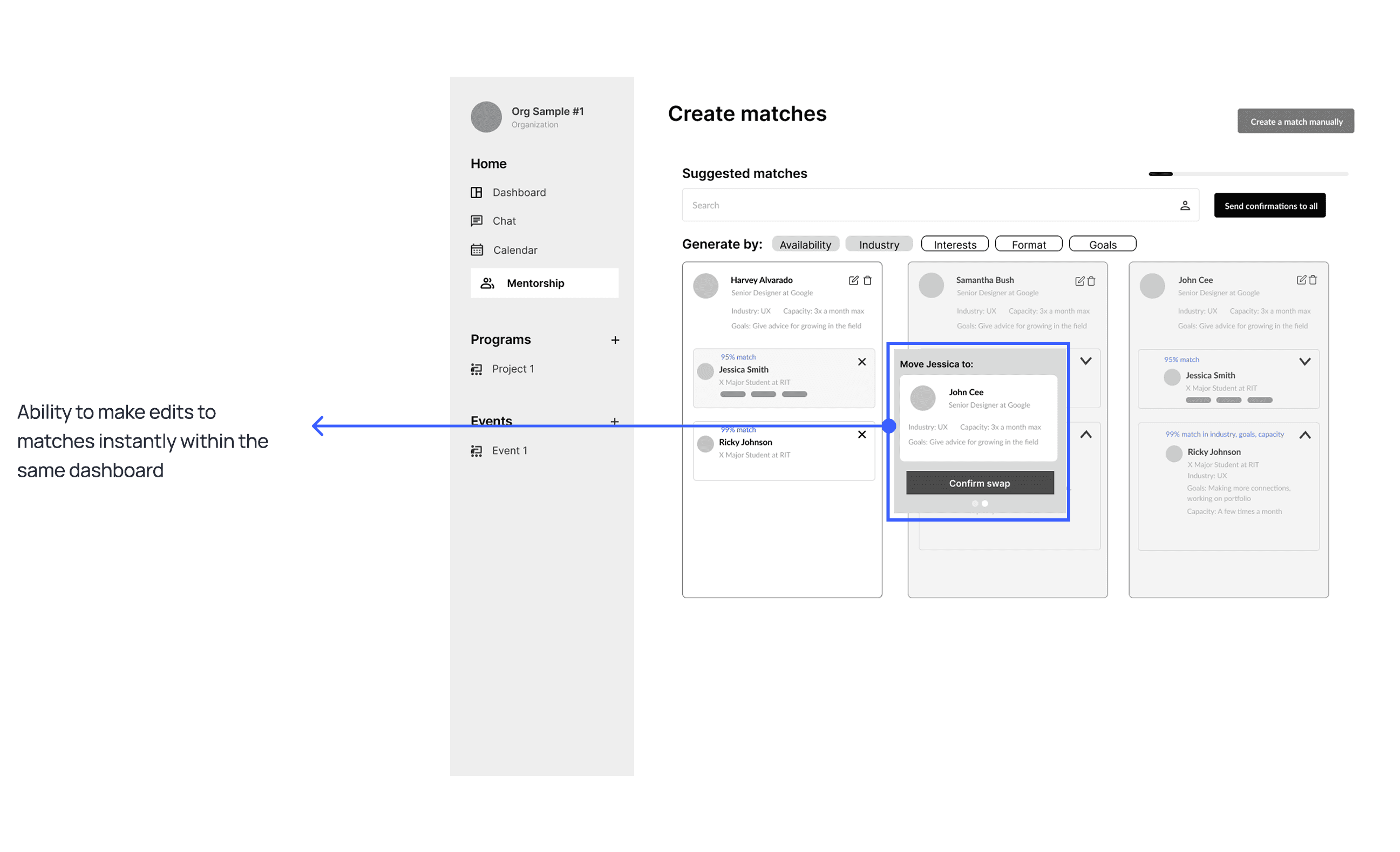This screenshot has width=1400, height=852.
Task: Enable the Interests filter chip
Action: tap(955, 245)
